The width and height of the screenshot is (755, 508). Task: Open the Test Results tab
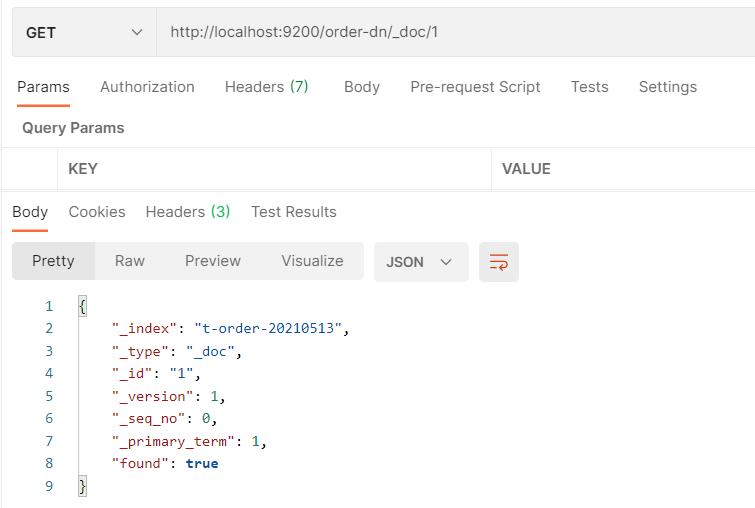coord(293,212)
